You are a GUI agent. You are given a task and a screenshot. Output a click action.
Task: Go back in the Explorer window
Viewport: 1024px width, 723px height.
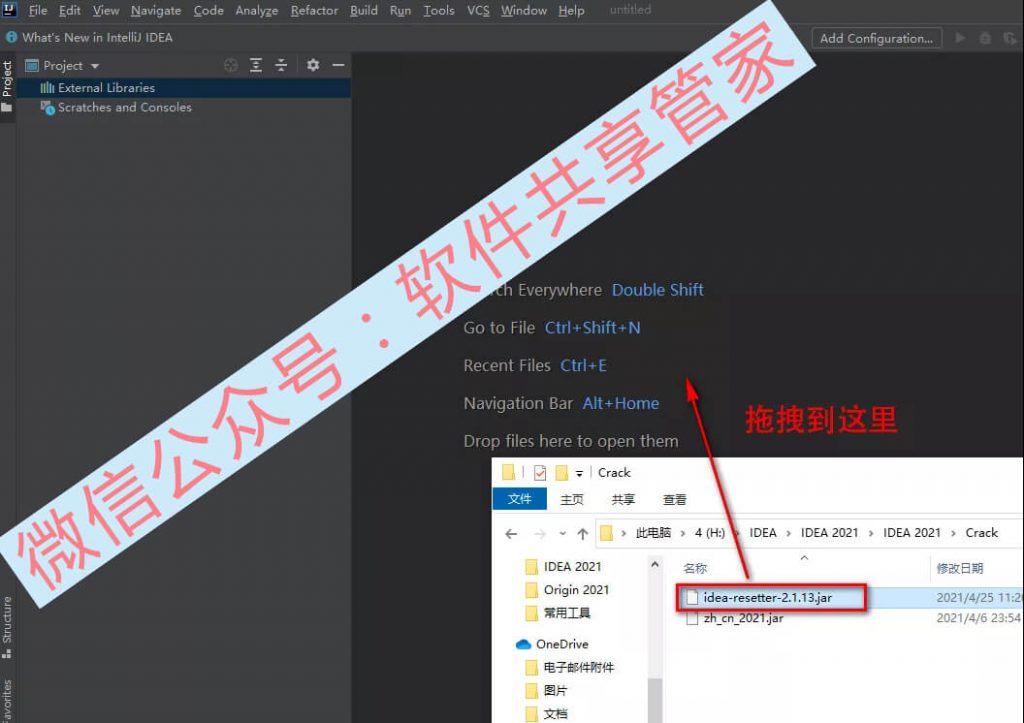click(511, 534)
